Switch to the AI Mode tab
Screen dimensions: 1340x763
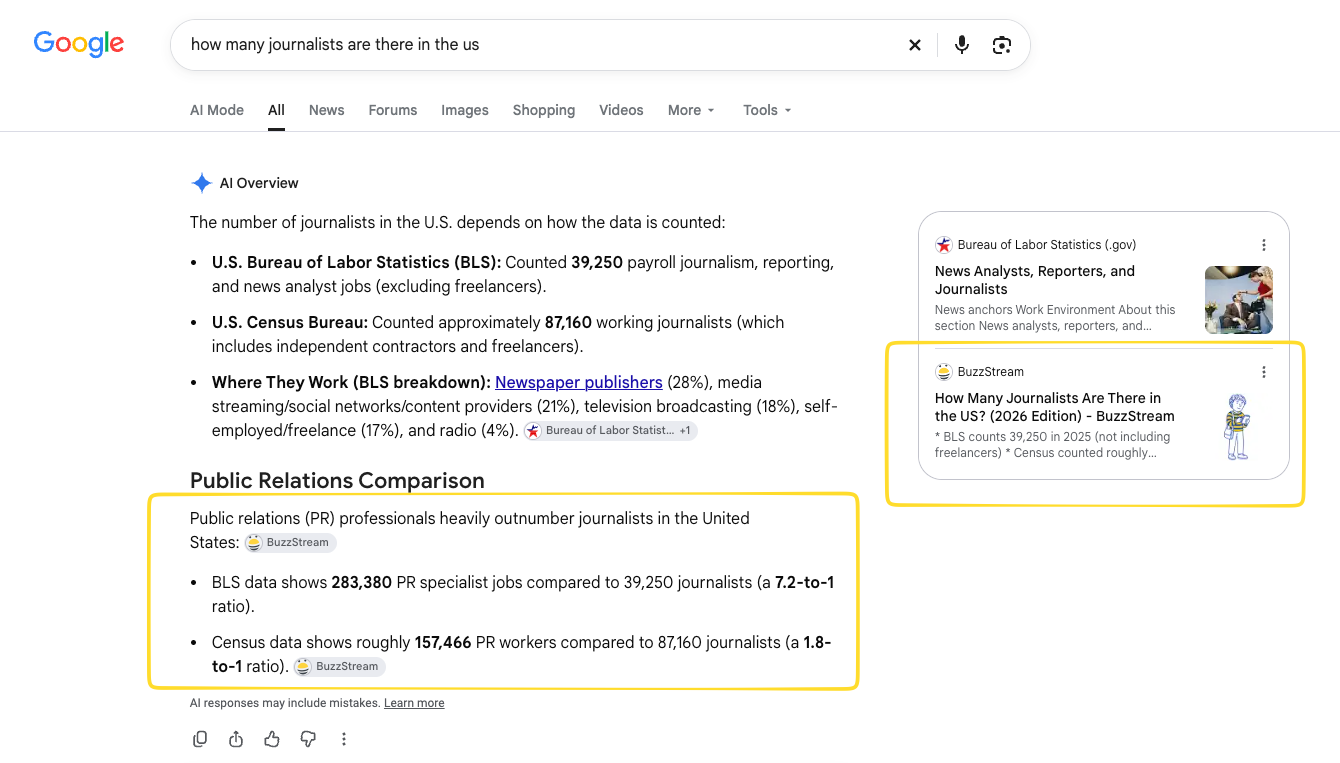[217, 110]
